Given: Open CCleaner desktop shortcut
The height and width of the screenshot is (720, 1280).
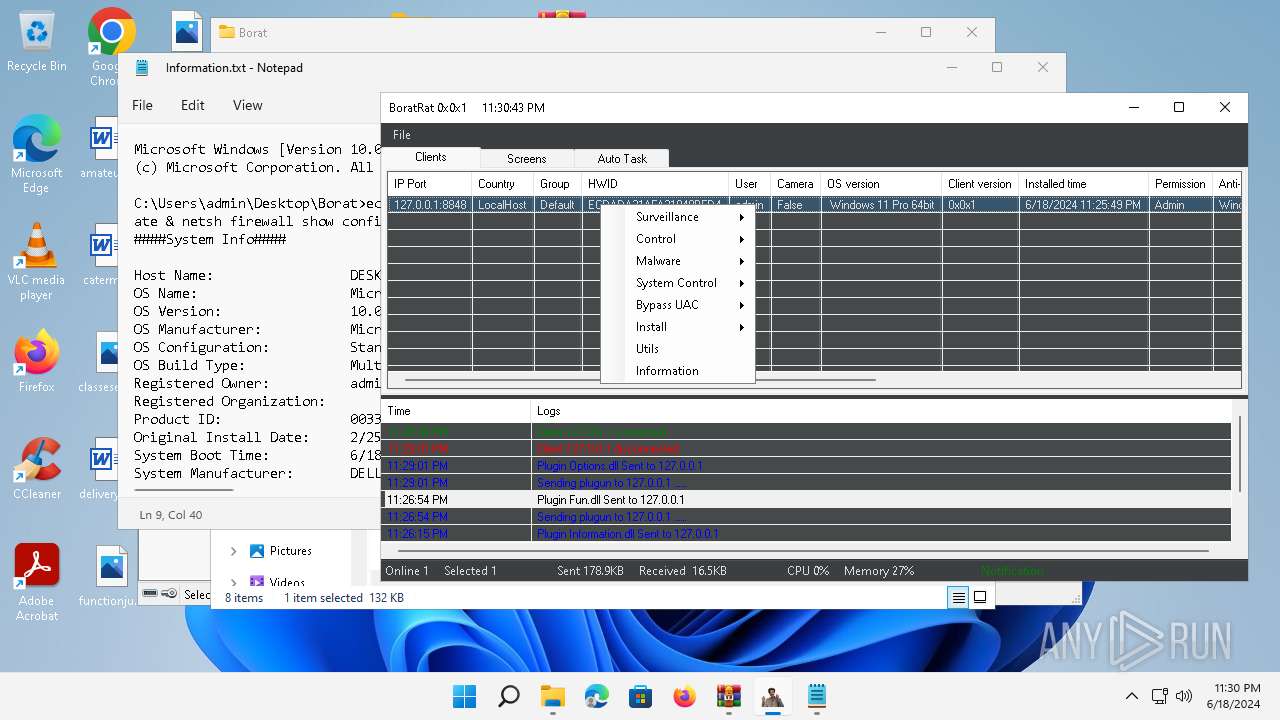Looking at the screenshot, I should point(37,469).
